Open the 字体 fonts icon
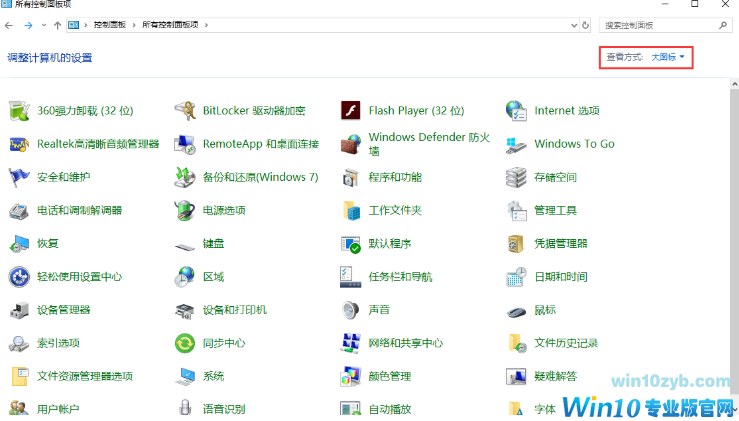 tap(516, 409)
